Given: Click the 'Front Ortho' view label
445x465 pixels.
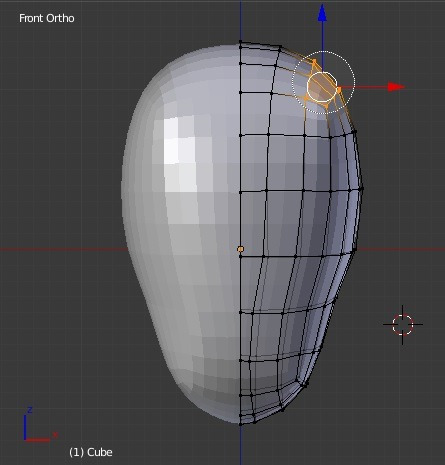Looking at the screenshot, I should click(x=47, y=18).
